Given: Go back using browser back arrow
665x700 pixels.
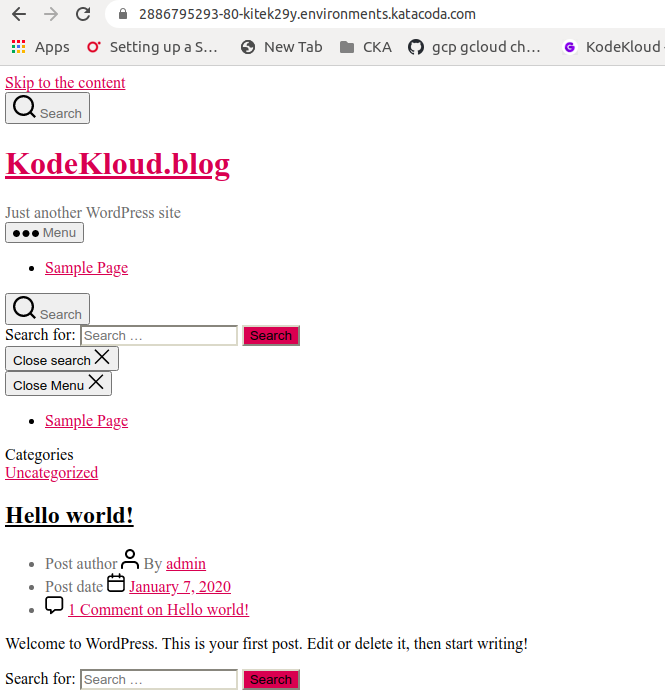Looking at the screenshot, I should 19,14.
